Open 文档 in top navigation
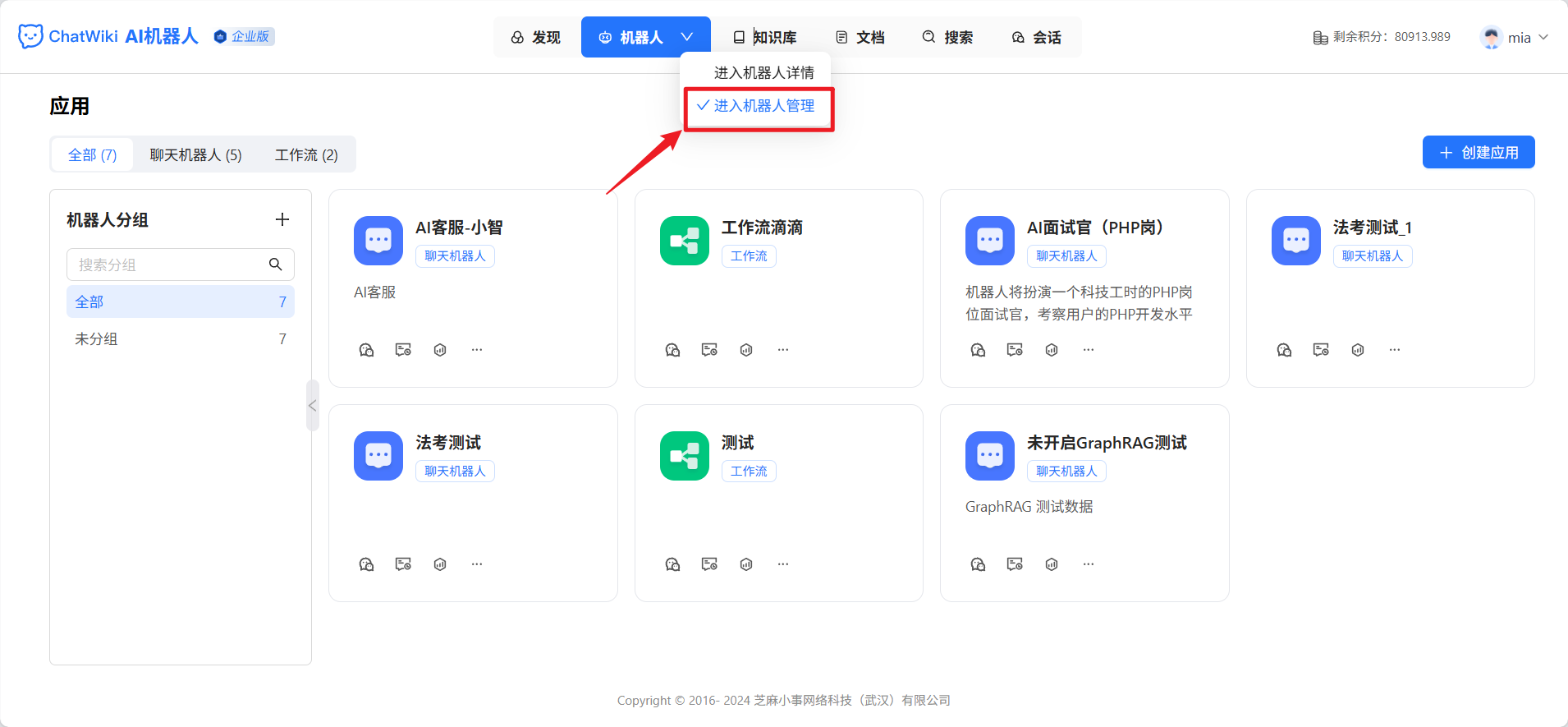 pos(860,38)
